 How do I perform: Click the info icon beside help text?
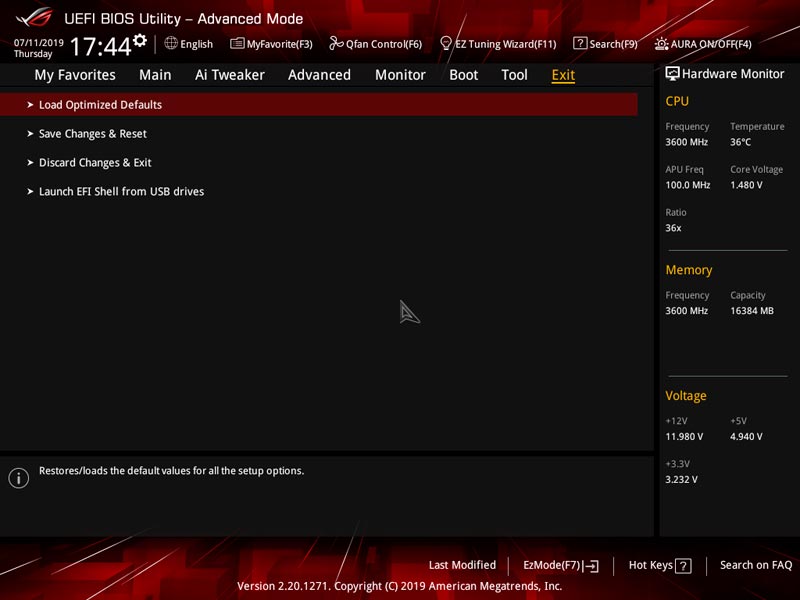19,478
